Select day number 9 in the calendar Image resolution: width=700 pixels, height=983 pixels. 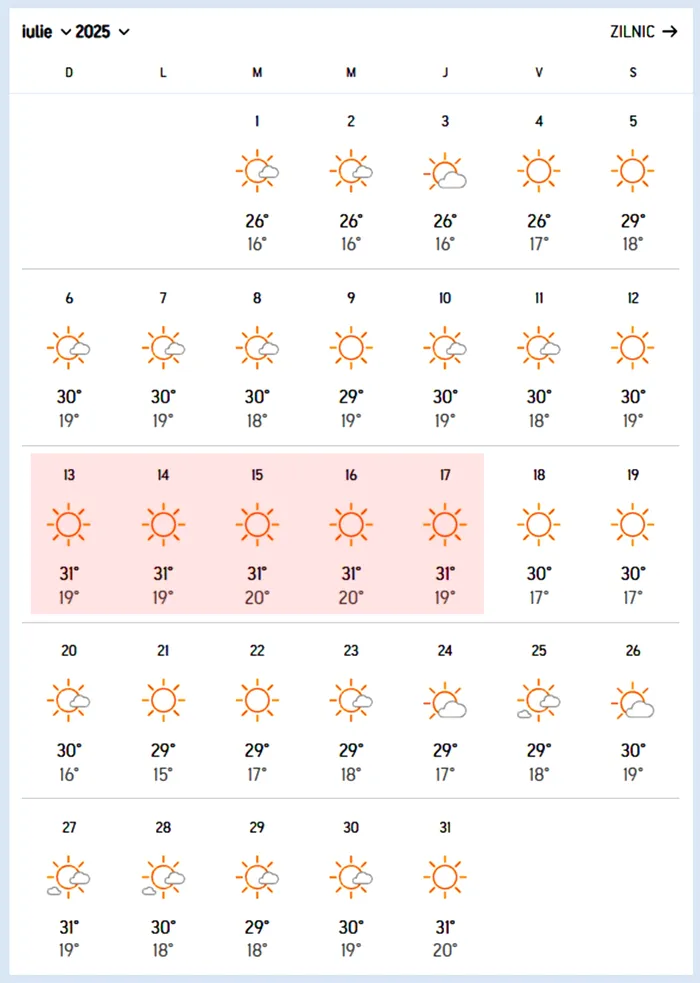point(351,298)
